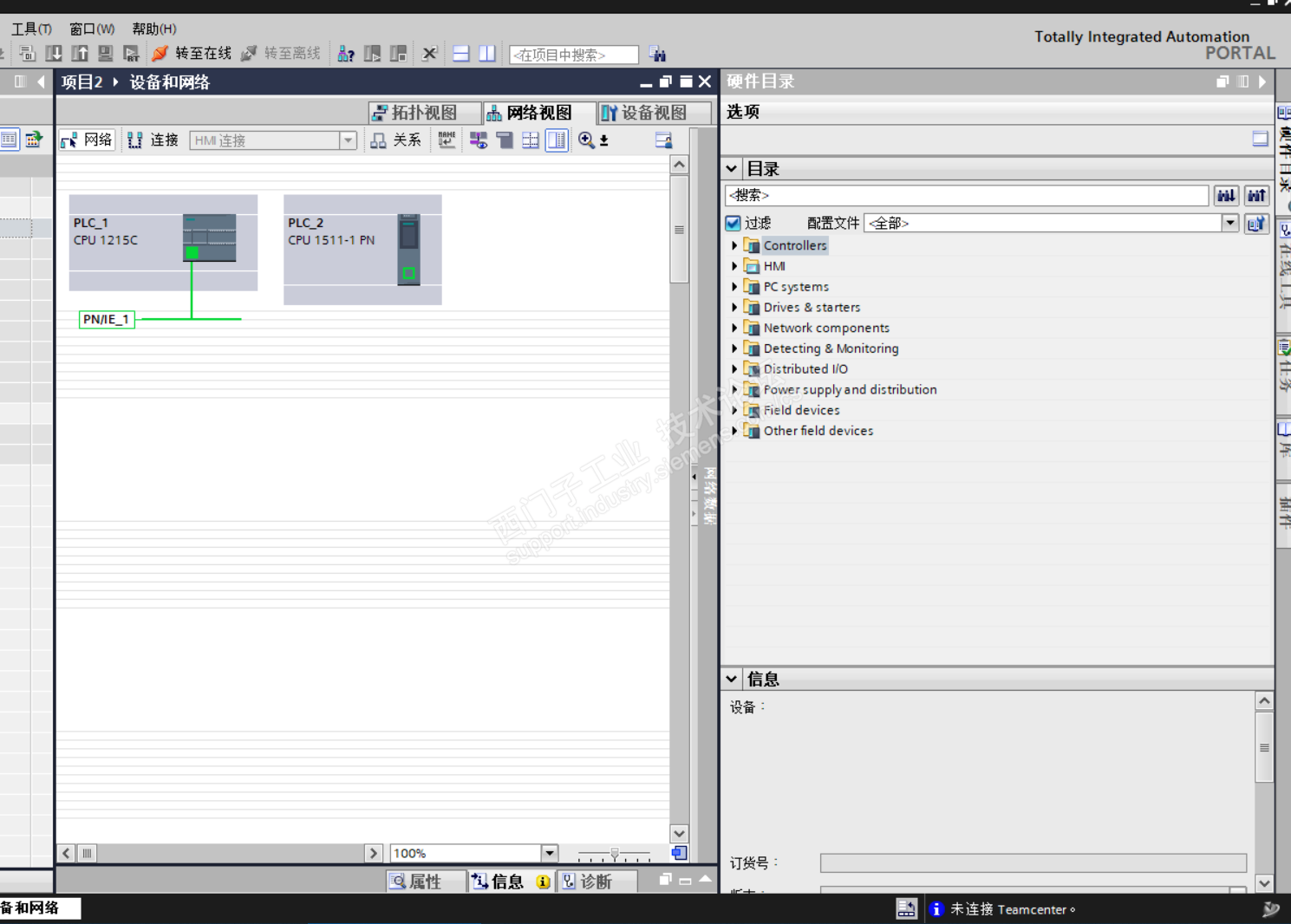Click the PN/IE_1 subnet label
This screenshot has width=1291, height=924.
107,320
